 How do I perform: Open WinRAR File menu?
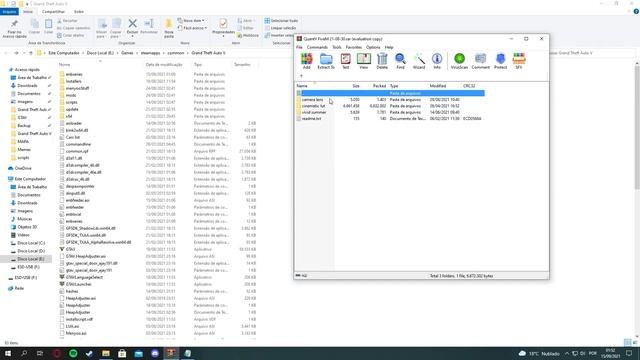299,47
